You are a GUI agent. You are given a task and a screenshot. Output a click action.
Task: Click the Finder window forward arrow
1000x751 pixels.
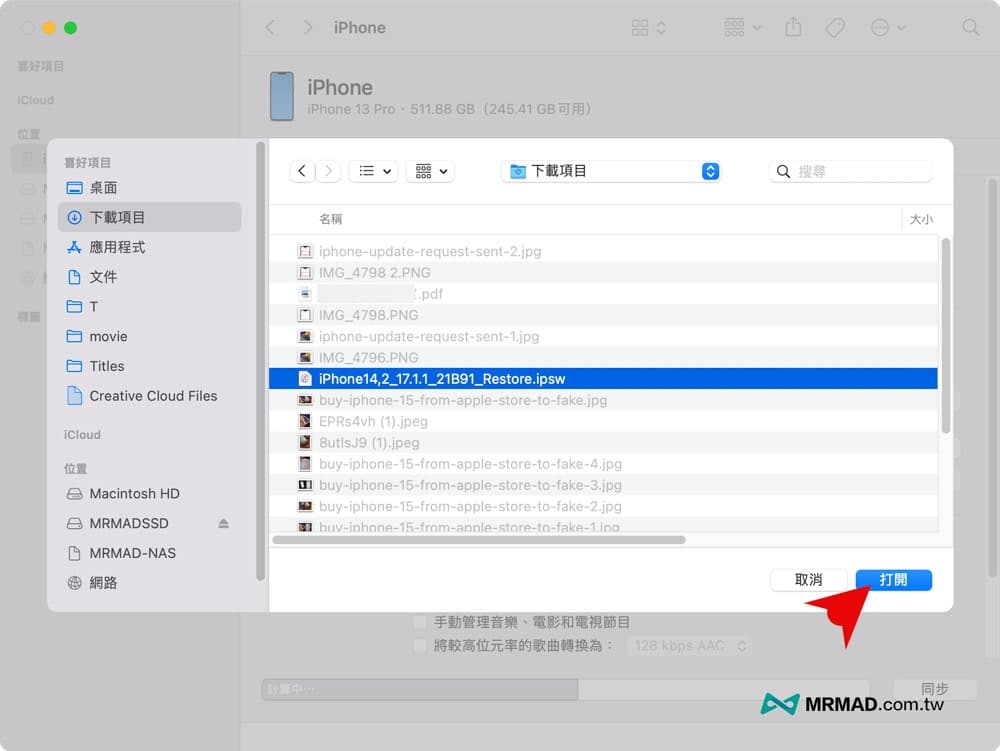pyautogui.click(x=308, y=27)
